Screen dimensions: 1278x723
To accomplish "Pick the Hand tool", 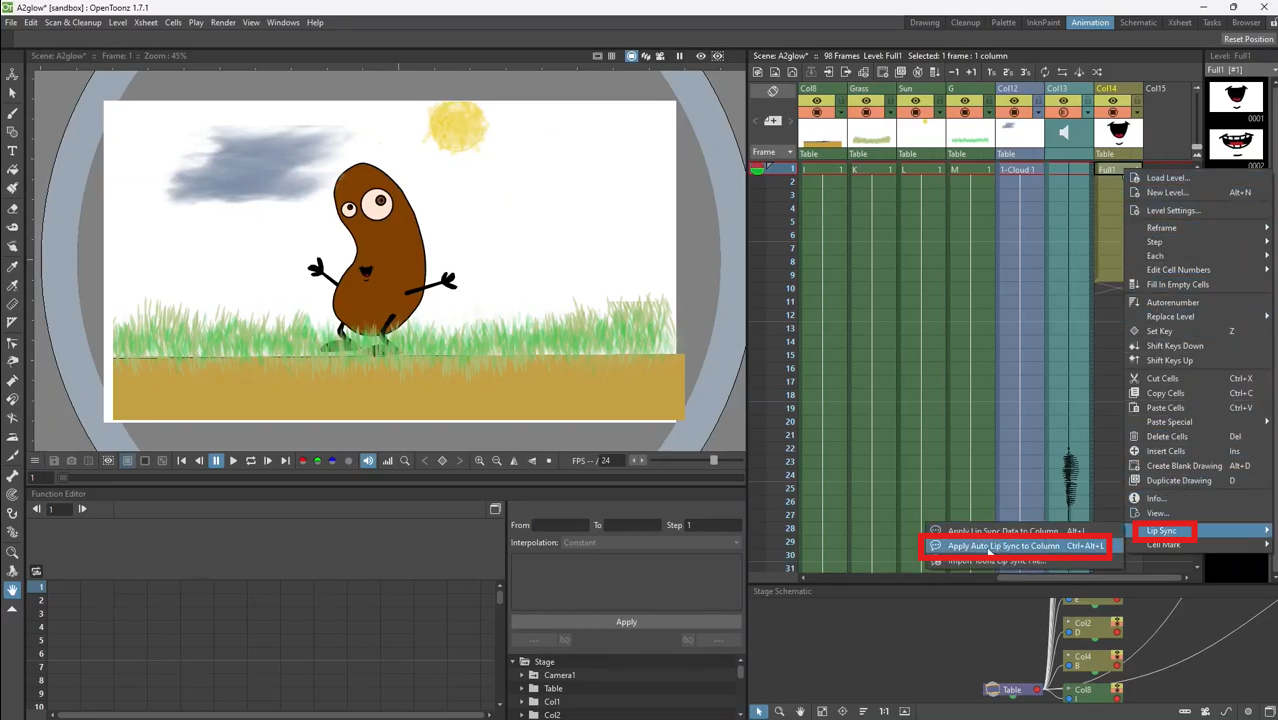I will click(12, 590).
